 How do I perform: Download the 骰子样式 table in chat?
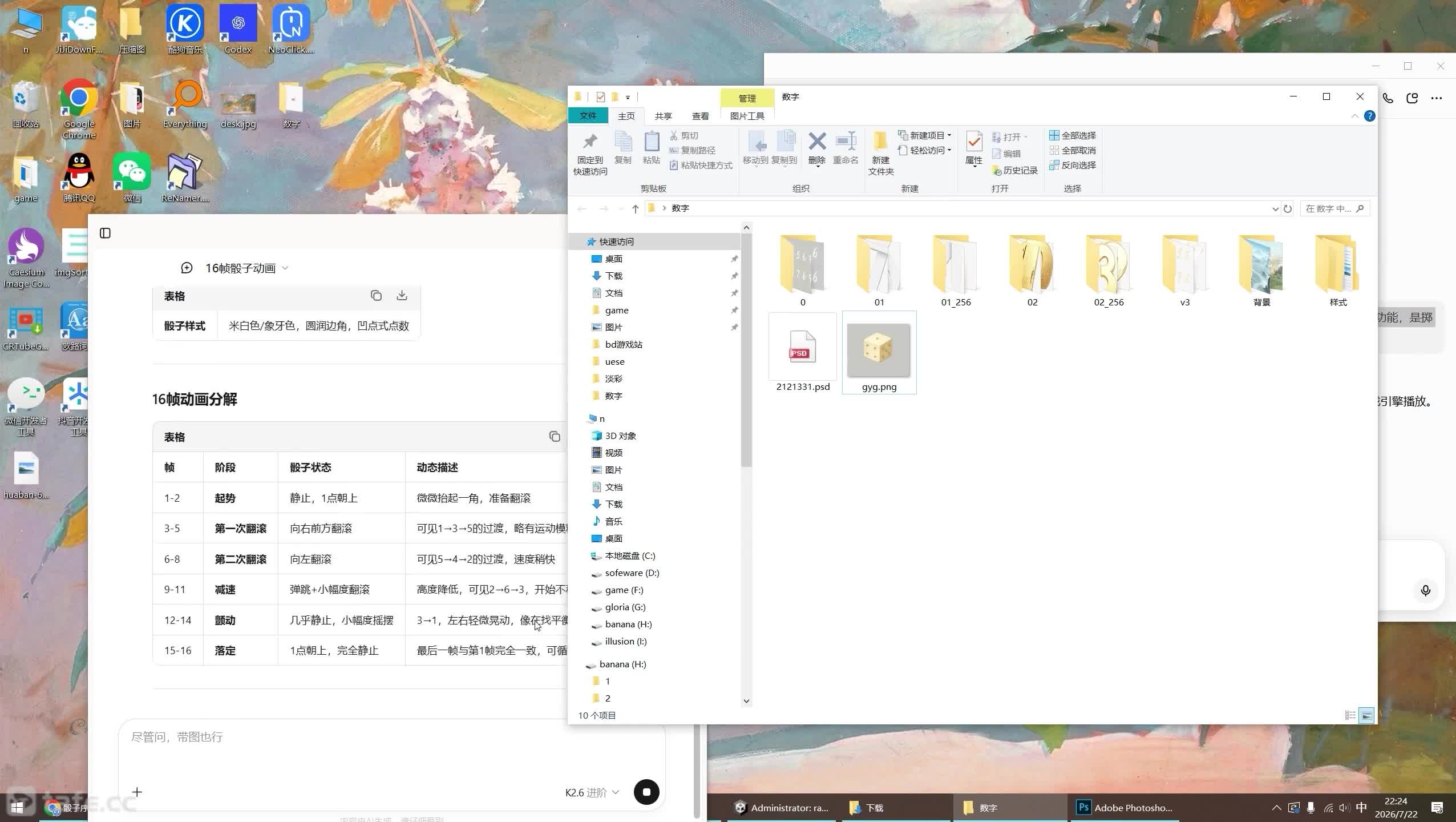(x=402, y=295)
